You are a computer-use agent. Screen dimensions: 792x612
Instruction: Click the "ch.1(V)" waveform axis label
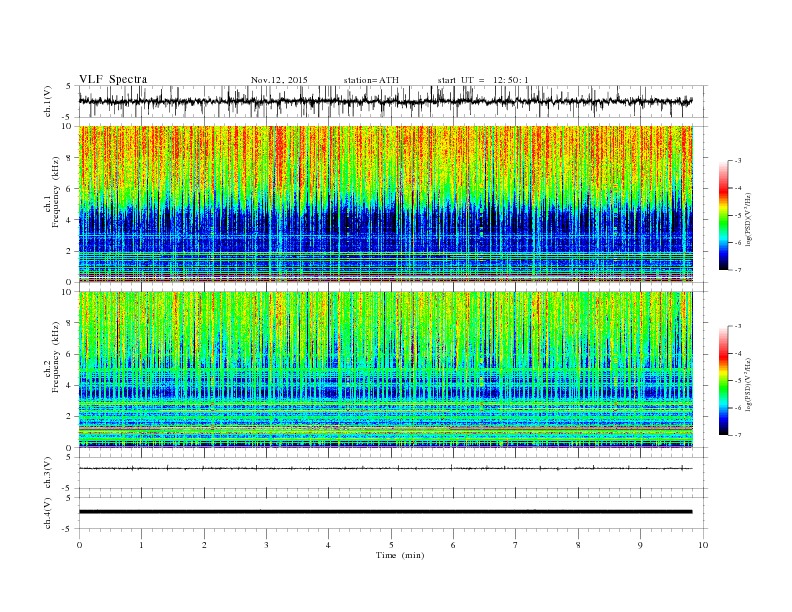[48, 101]
